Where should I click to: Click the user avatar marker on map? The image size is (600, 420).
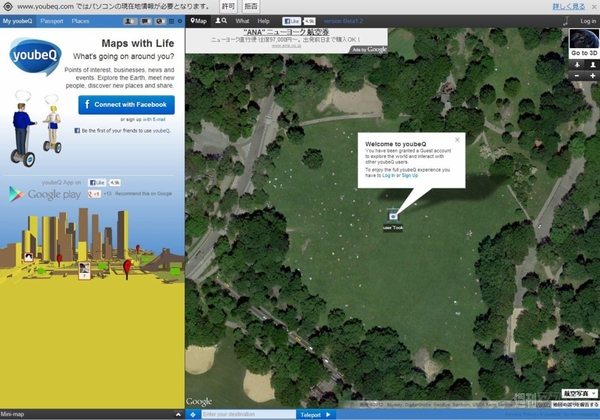393,217
